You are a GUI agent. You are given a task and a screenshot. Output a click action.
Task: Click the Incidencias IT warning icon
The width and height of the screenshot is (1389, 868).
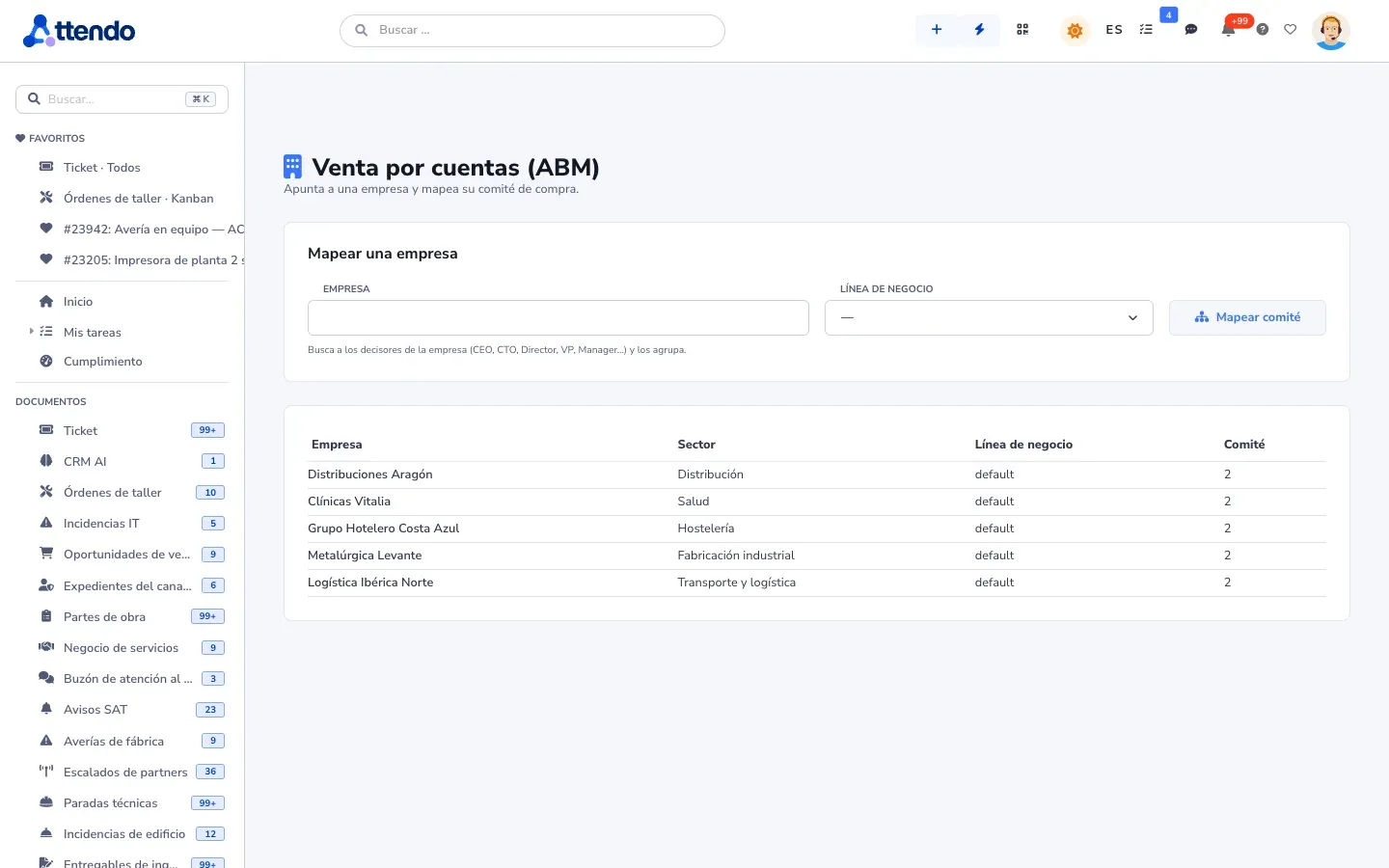coord(46,523)
